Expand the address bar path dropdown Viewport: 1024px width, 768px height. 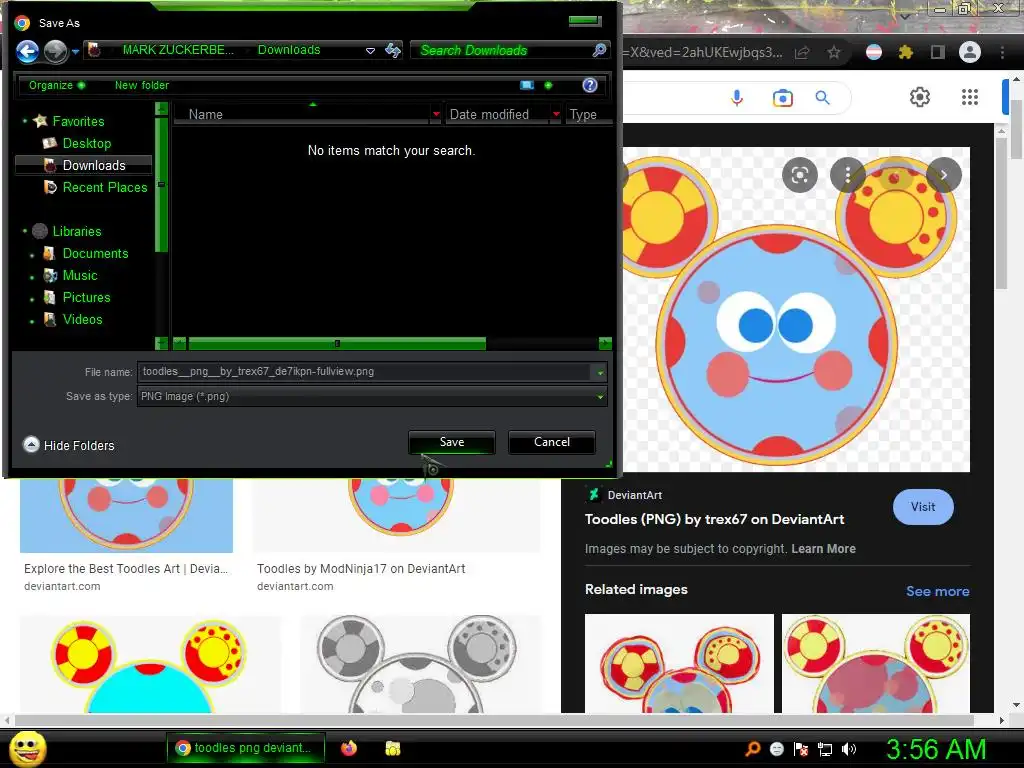click(x=370, y=50)
